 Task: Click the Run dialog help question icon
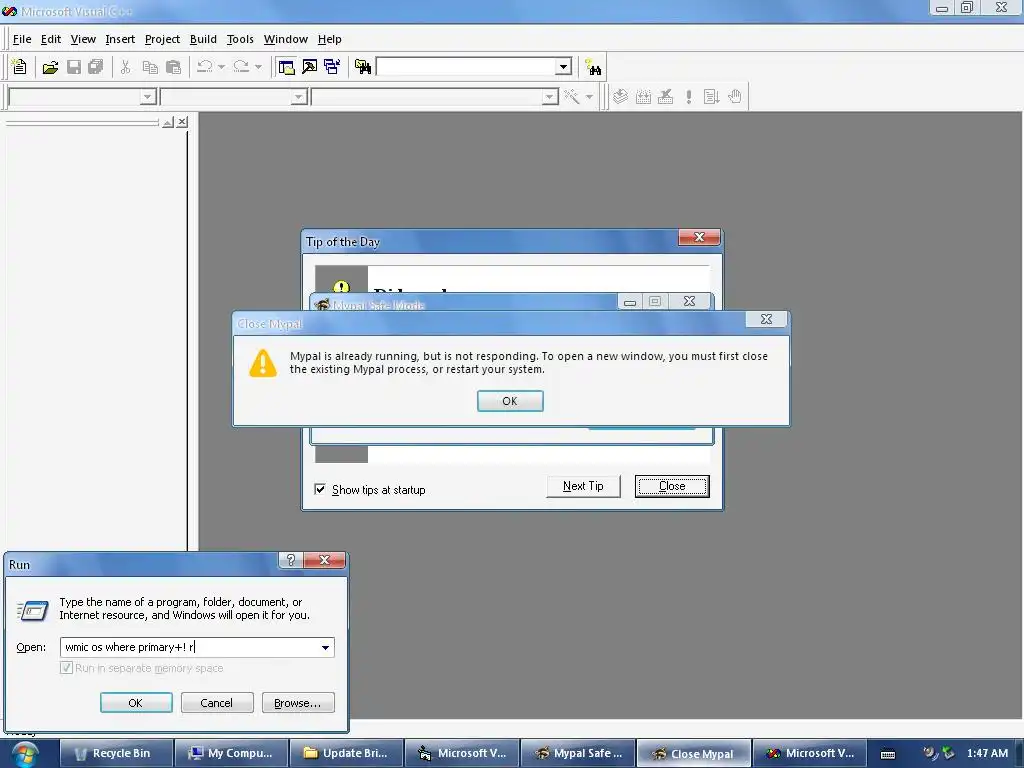(291, 560)
